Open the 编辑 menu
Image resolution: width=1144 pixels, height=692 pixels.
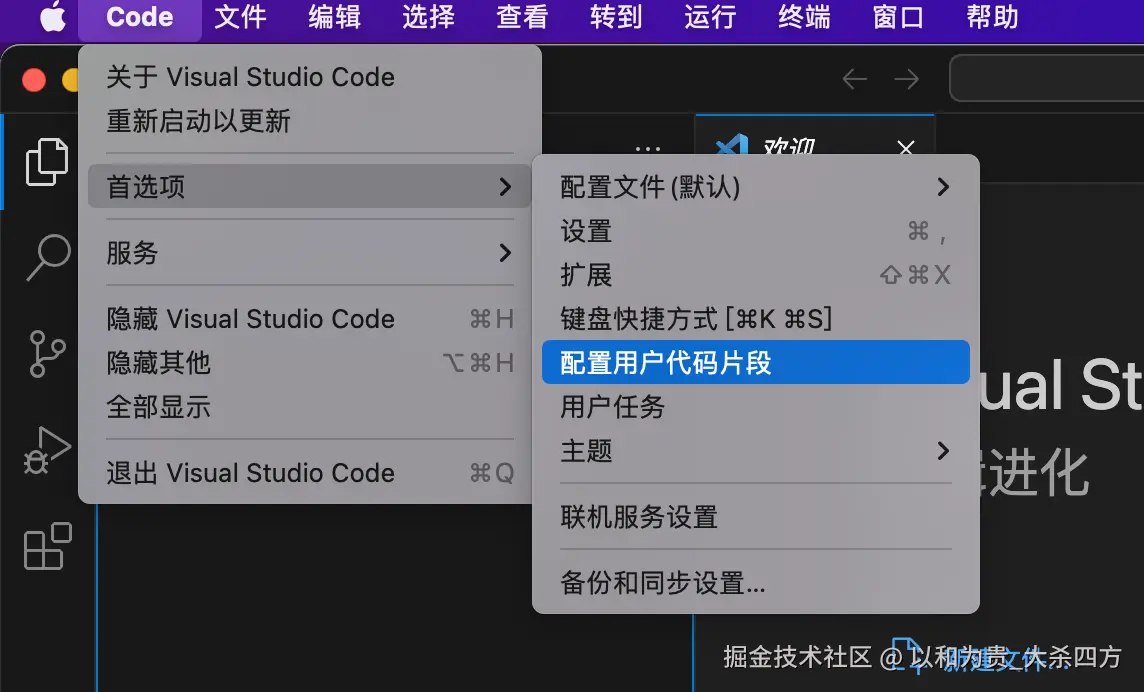coord(335,17)
